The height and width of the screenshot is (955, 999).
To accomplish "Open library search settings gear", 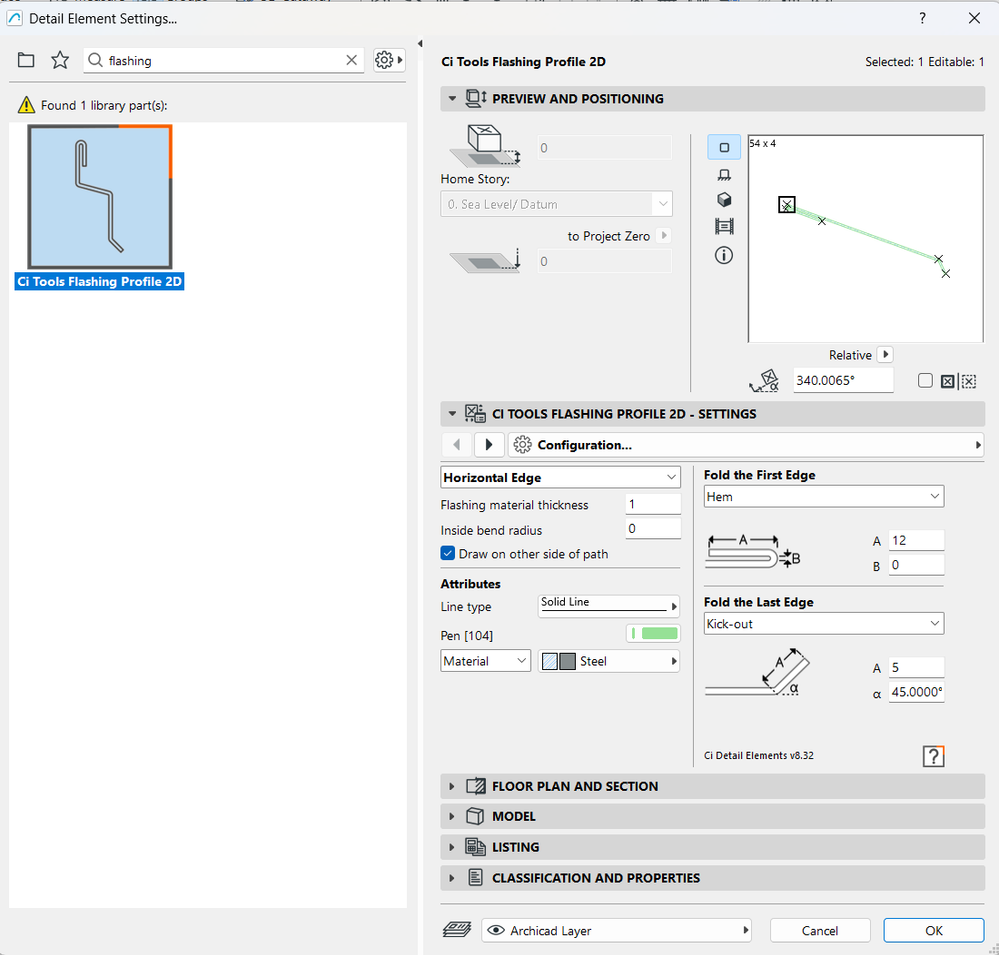I will (389, 61).
